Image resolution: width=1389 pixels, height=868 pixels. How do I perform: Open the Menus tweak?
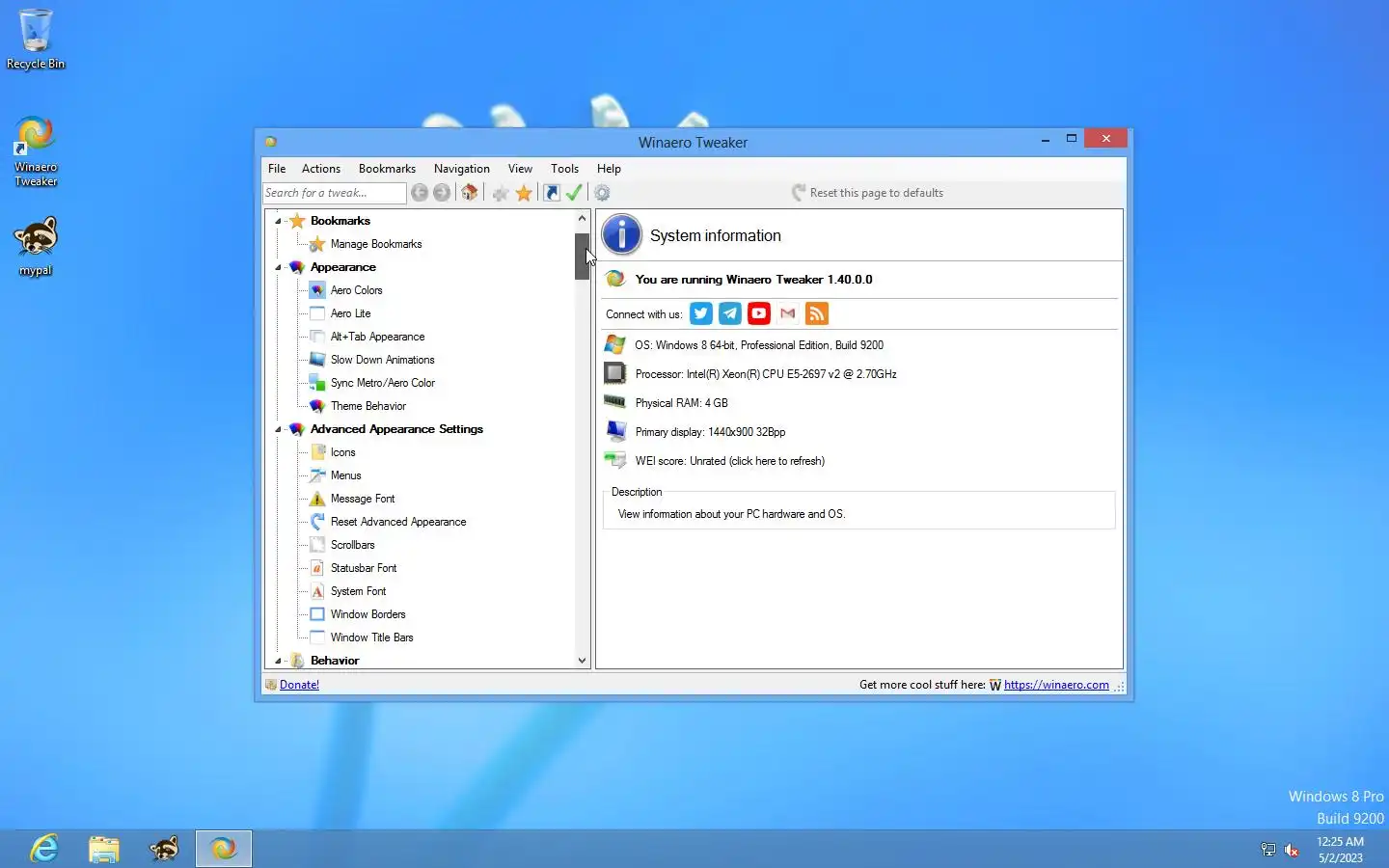pyautogui.click(x=345, y=475)
